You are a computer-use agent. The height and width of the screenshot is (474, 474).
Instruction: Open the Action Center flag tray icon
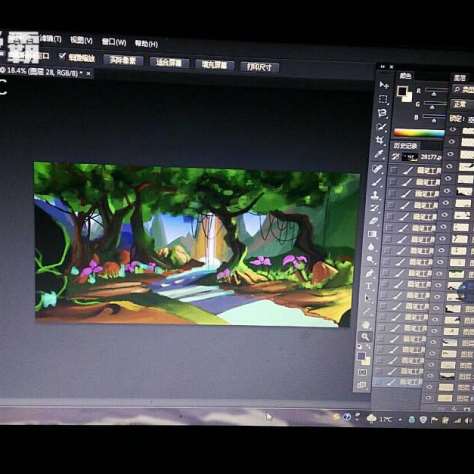[434, 420]
